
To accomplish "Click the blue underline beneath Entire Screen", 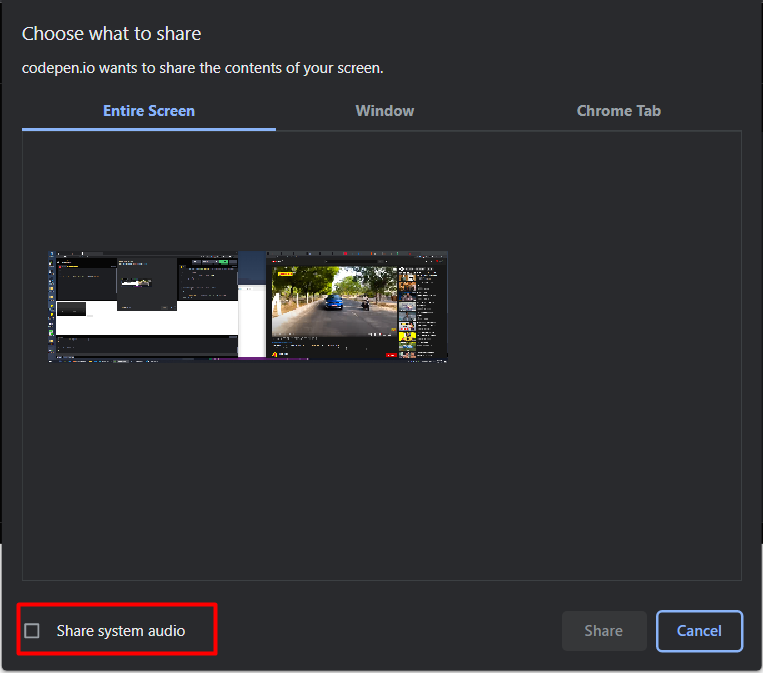I will (x=149, y=129).
